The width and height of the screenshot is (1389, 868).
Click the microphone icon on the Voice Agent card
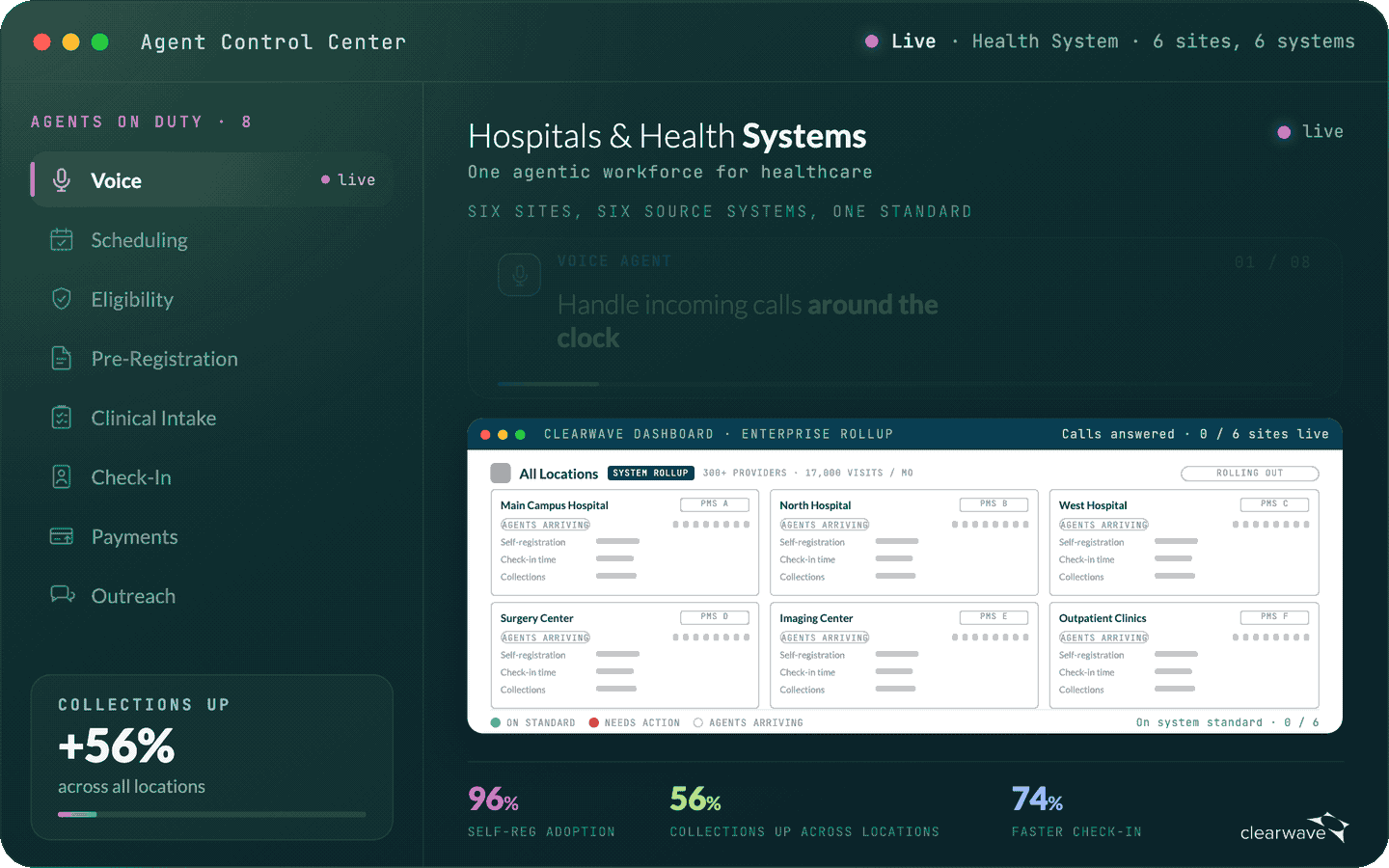click(x=520, y=275)
